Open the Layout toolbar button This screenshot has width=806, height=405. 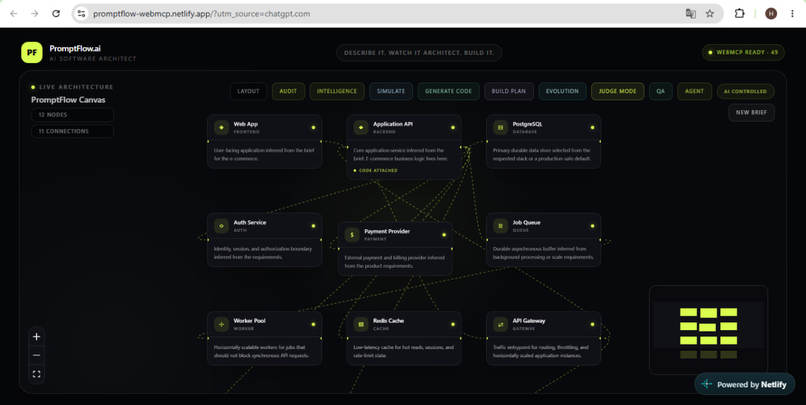click(249, 91)
